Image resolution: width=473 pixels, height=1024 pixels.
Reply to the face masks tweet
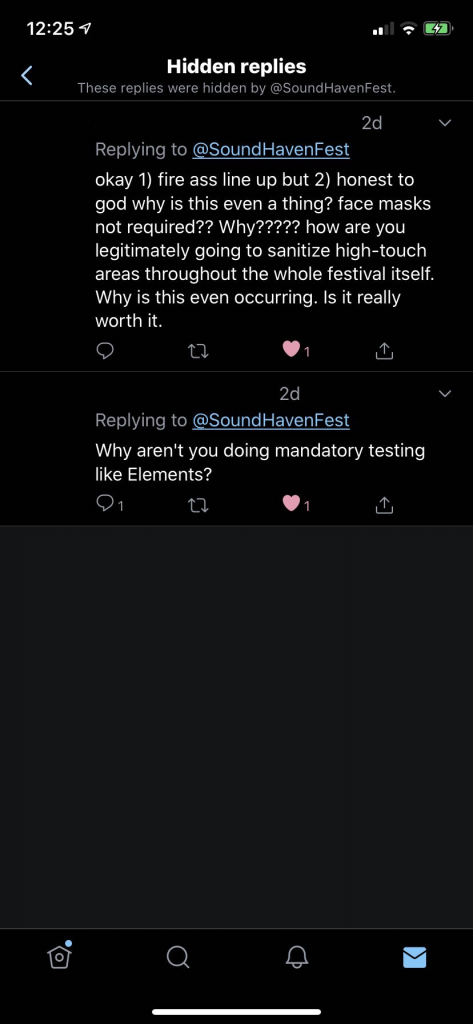105,351
